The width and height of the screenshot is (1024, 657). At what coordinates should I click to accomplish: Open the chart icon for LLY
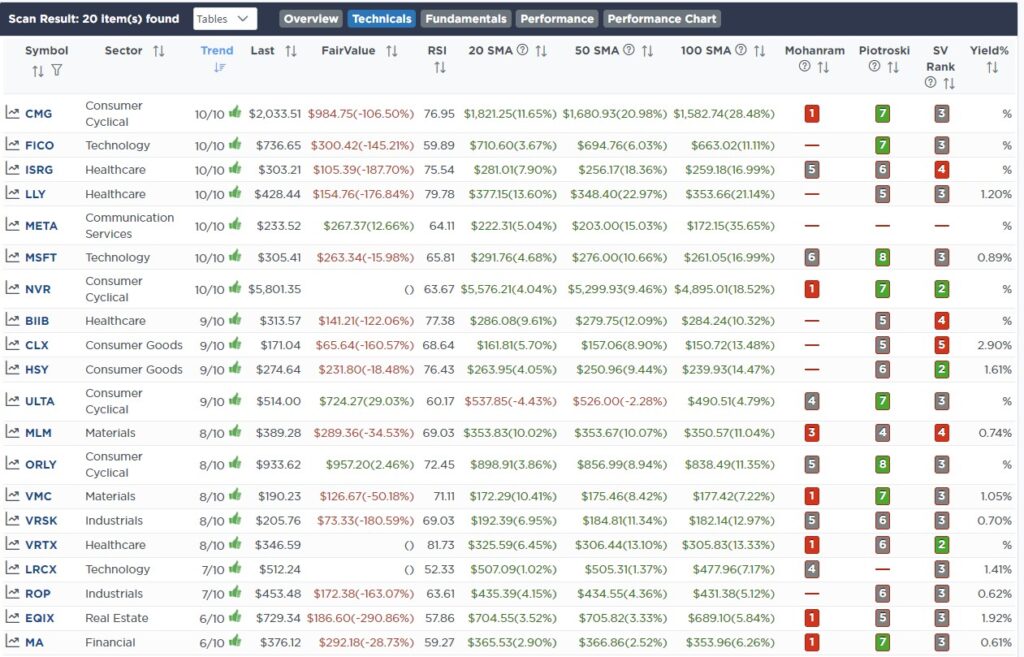point(12,193)
